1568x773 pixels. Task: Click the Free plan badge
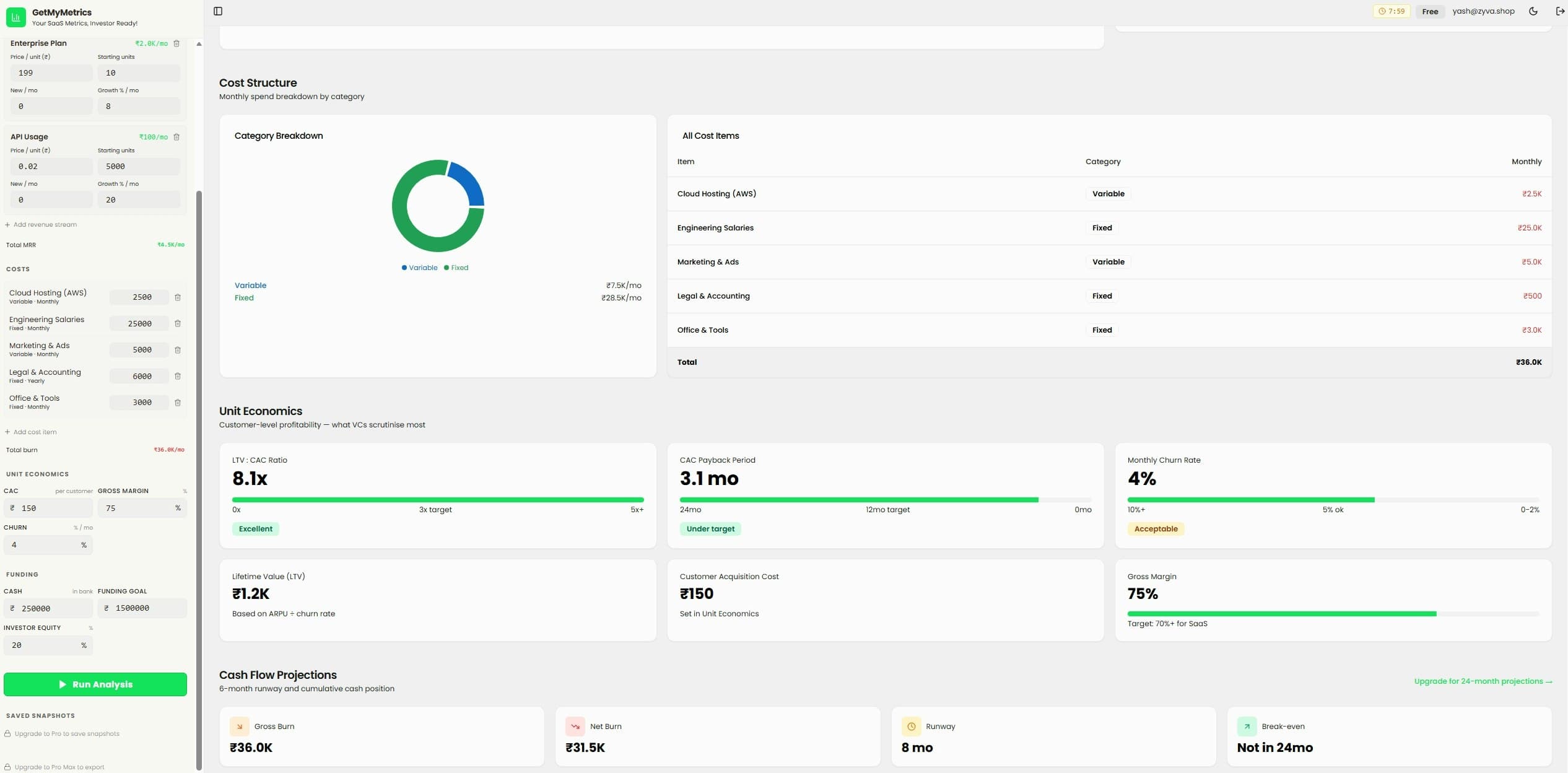click(1429, 11)
